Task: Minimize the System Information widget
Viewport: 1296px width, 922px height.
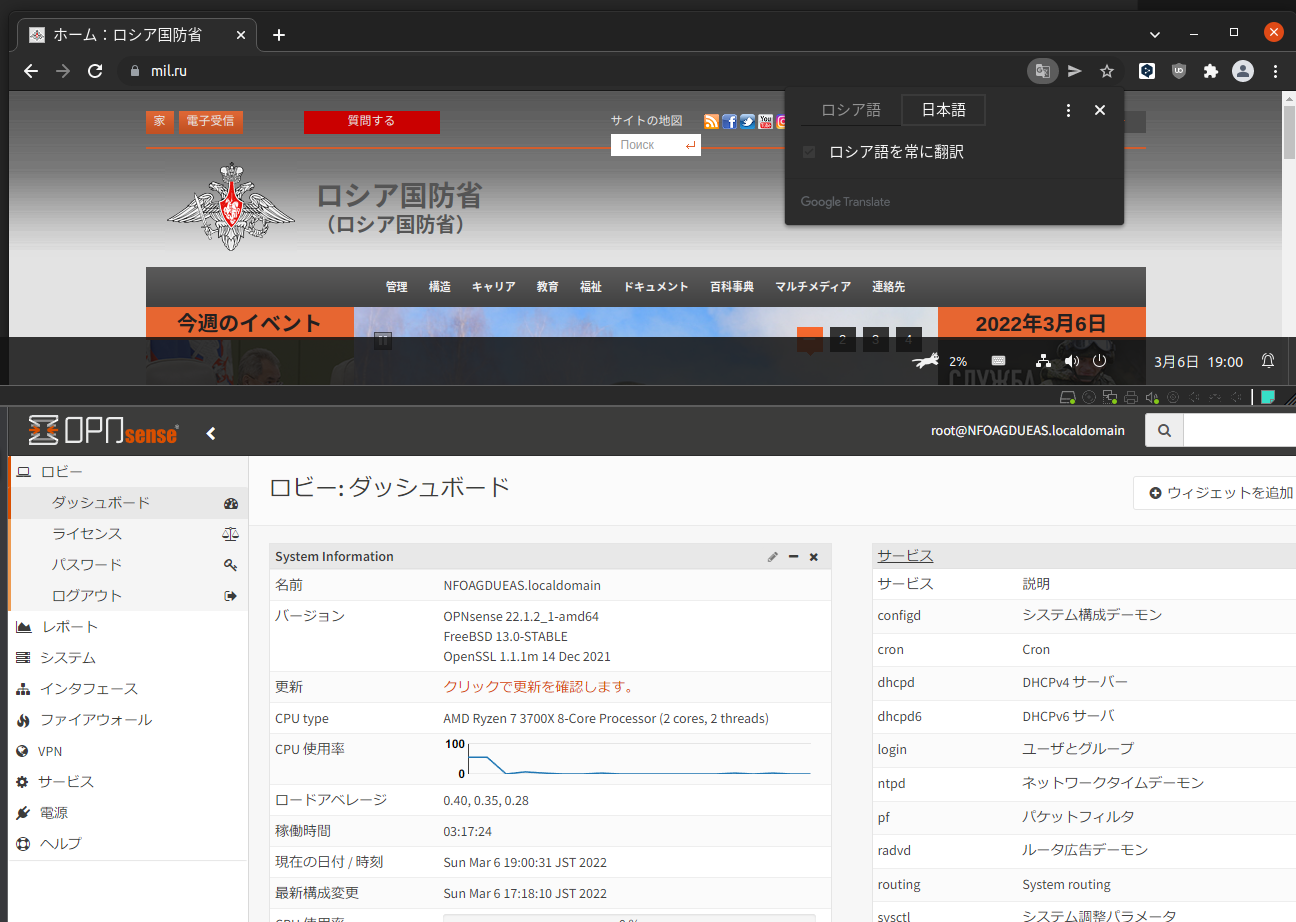Action: pyautogui.click(x=794, y=557)
